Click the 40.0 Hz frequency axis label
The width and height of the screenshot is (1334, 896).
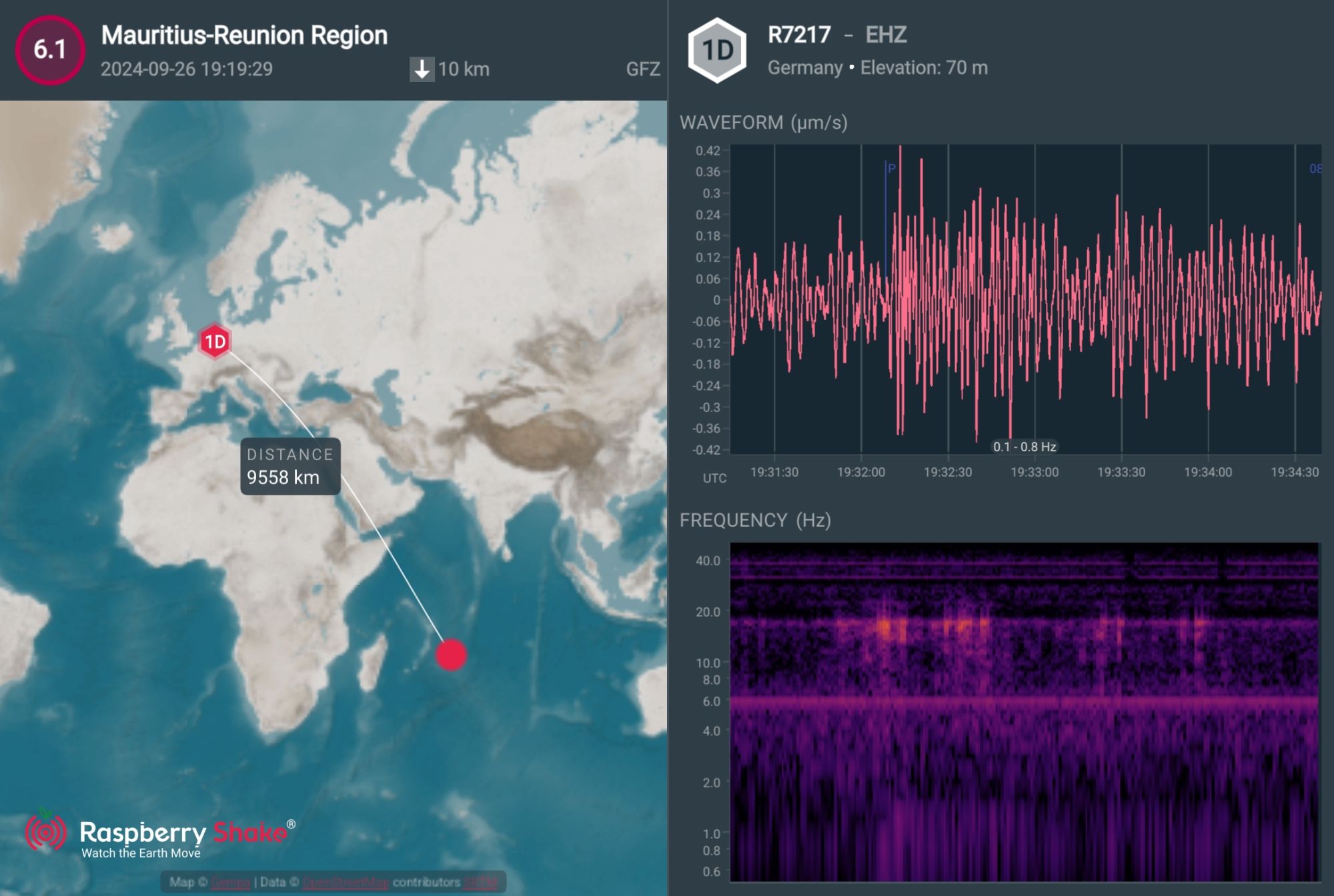708,561
